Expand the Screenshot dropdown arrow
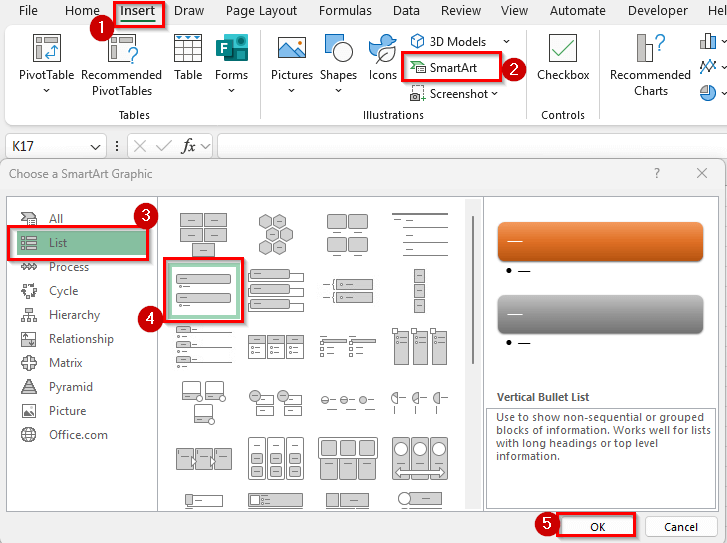The height and width of the screenshot is (543, 727). pyautogui.click(x=495, y=94)
